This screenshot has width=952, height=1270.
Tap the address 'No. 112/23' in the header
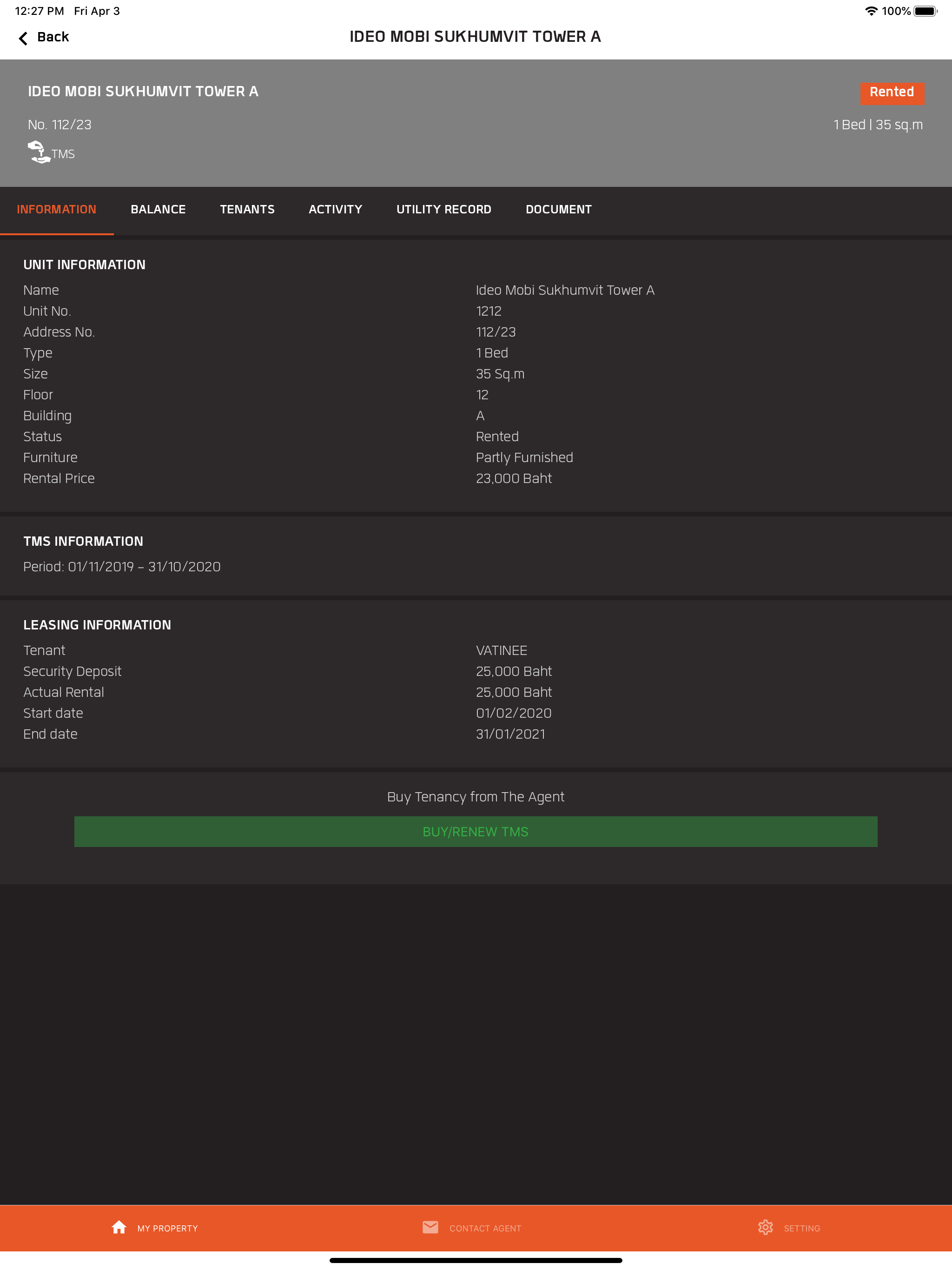(x=59, y=125)
